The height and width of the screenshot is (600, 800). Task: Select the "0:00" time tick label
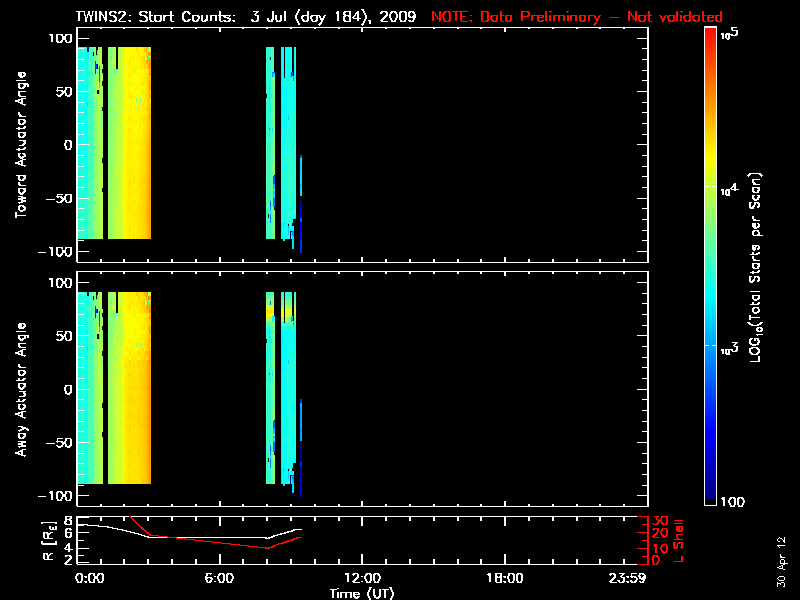89,578
